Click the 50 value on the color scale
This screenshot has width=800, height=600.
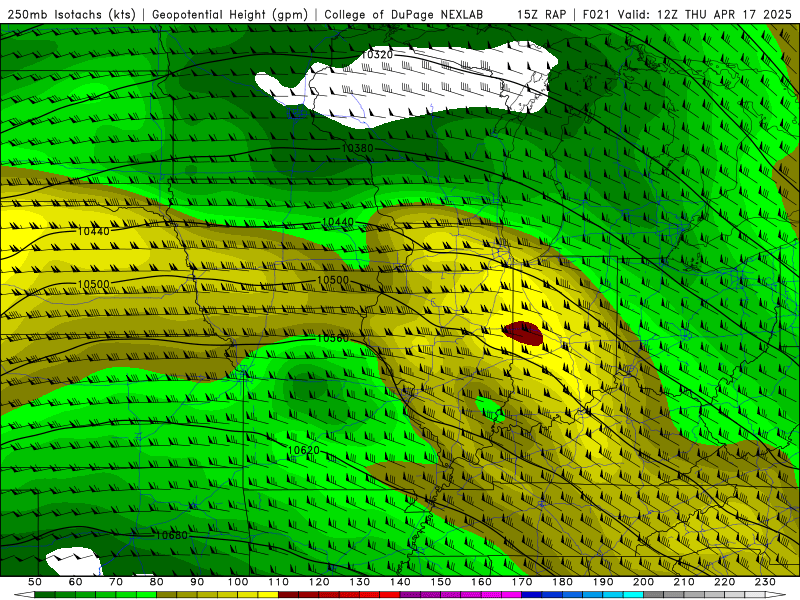click(35, 582)
